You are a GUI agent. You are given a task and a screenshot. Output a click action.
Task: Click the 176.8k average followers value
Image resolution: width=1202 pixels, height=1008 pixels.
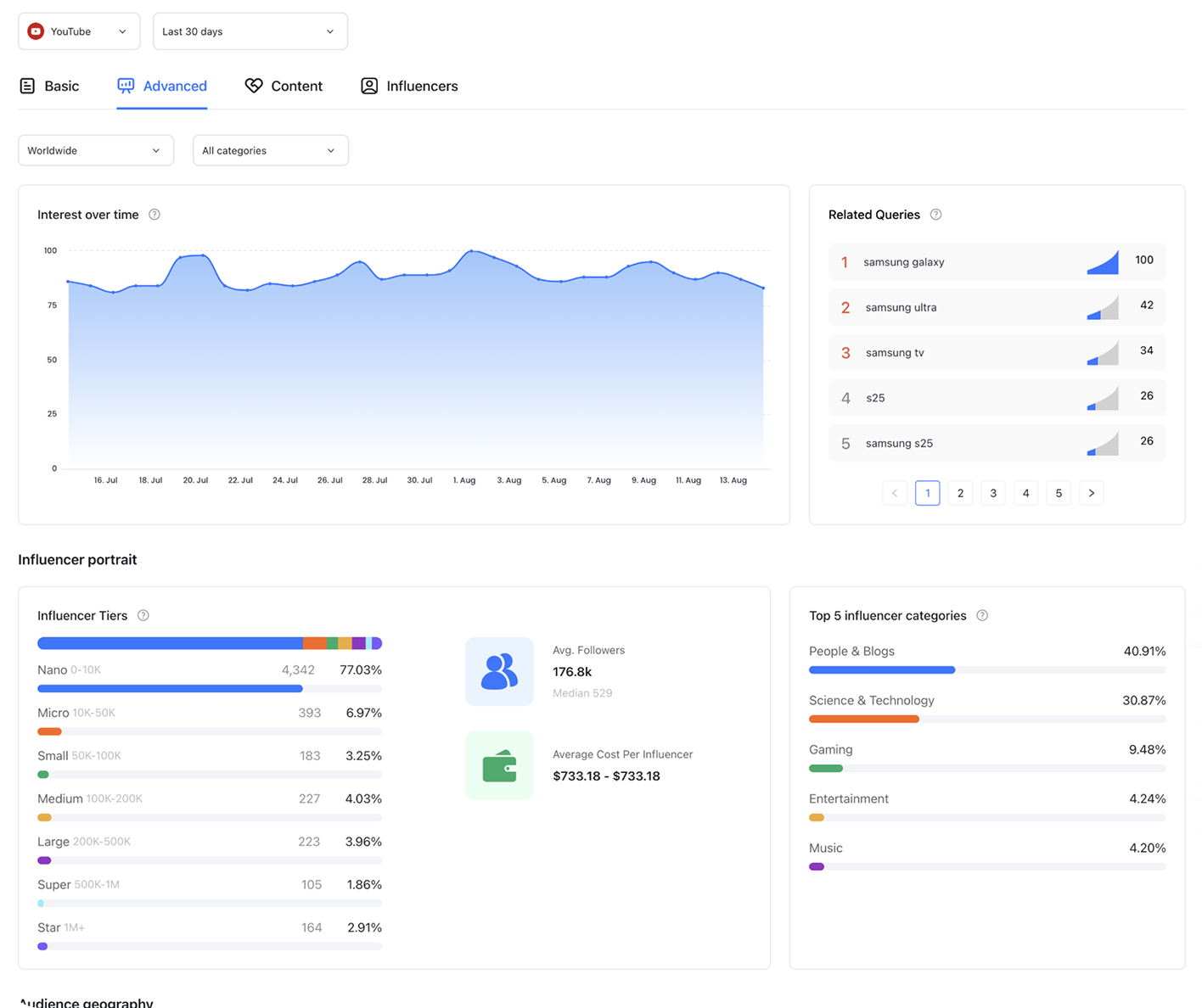coord(572,671)
